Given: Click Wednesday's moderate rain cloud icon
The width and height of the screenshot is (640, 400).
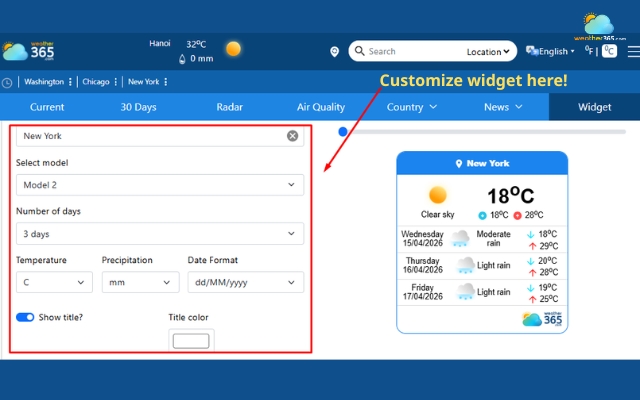Looking at the screenshot, I should pos(460,239).
